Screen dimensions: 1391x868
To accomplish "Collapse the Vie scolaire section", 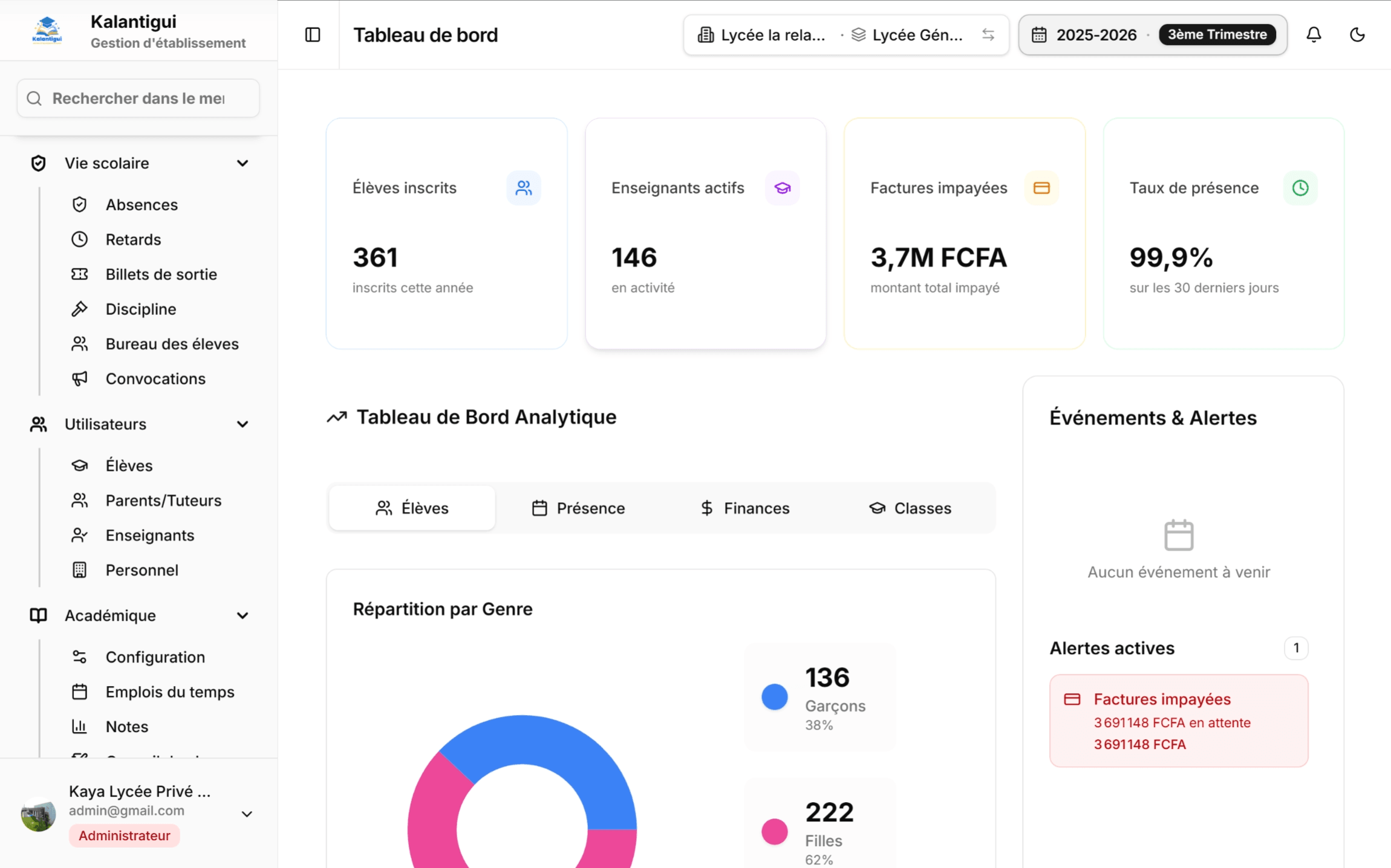I will (x=243, y=163).
